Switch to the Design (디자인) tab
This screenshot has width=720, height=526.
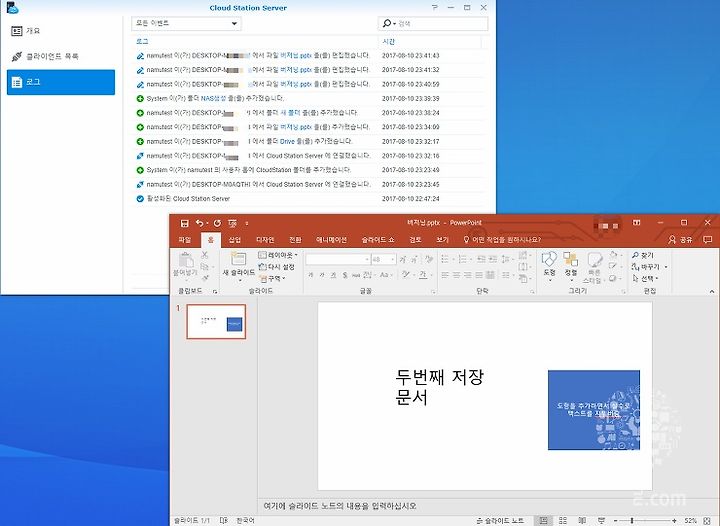(265, 240)
